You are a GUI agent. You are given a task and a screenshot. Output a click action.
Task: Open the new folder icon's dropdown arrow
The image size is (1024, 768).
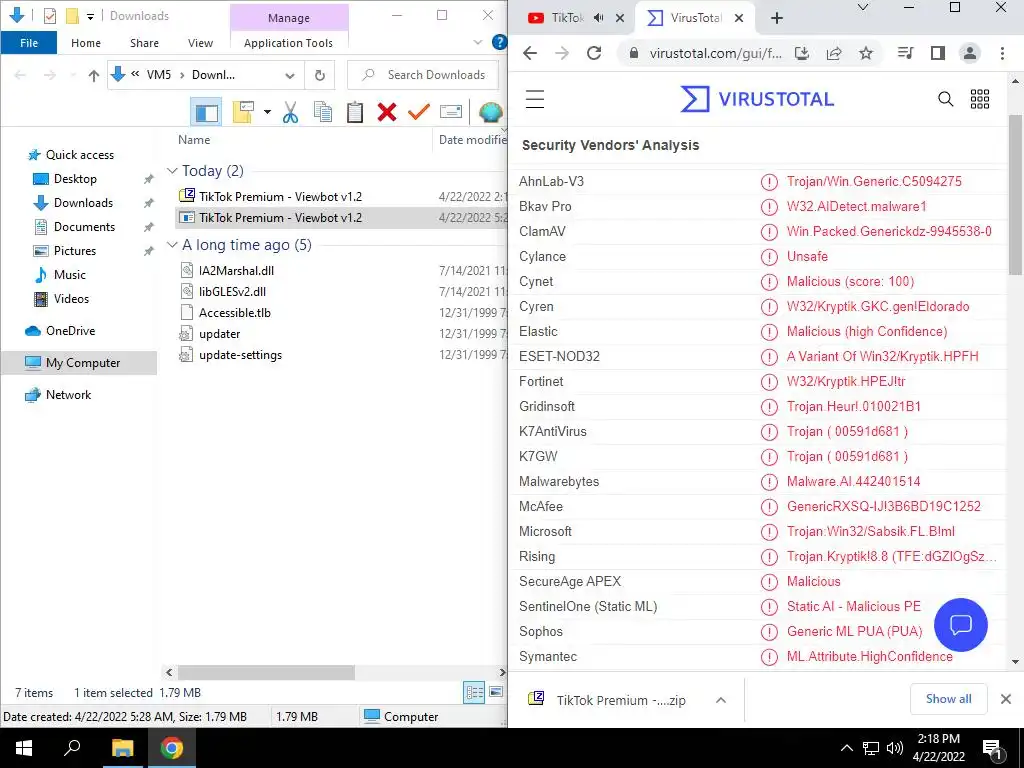coord(267,112)
